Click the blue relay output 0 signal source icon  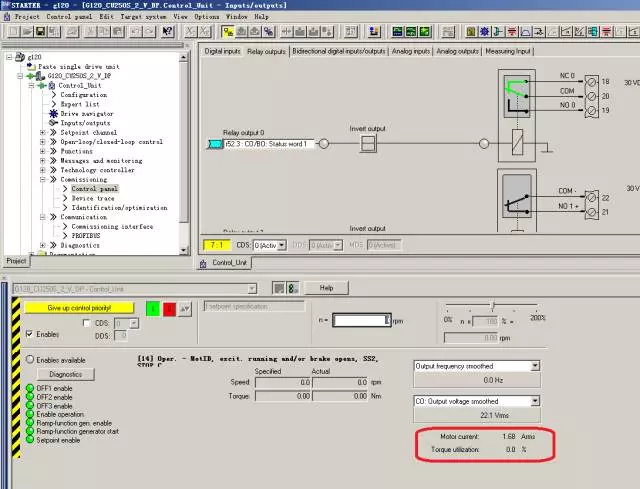[213, 144]
